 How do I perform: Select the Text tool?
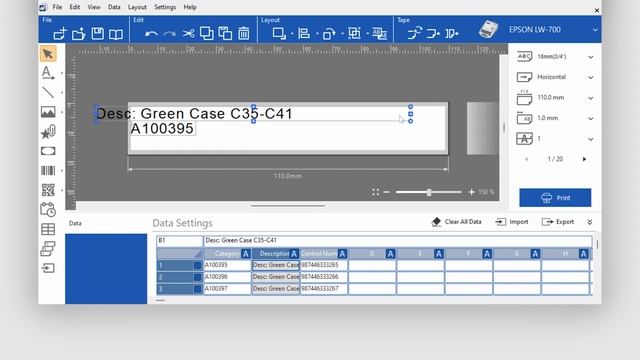[x=48, y=73]
